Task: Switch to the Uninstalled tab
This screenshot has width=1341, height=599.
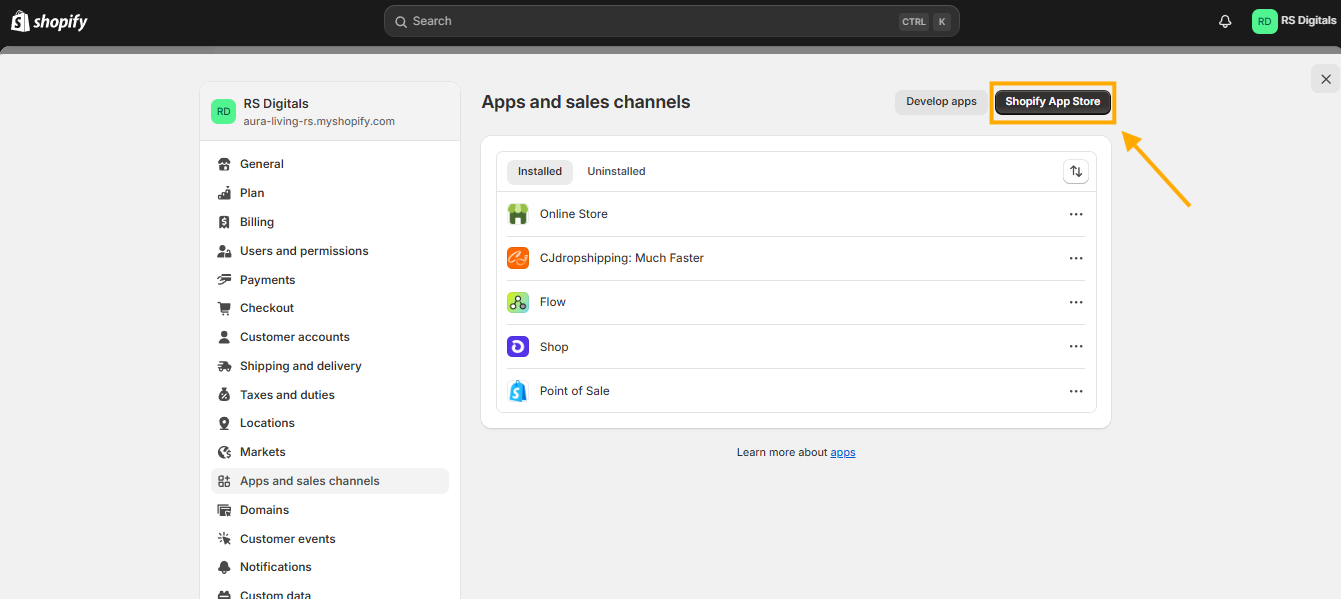Action: (616, 171)
